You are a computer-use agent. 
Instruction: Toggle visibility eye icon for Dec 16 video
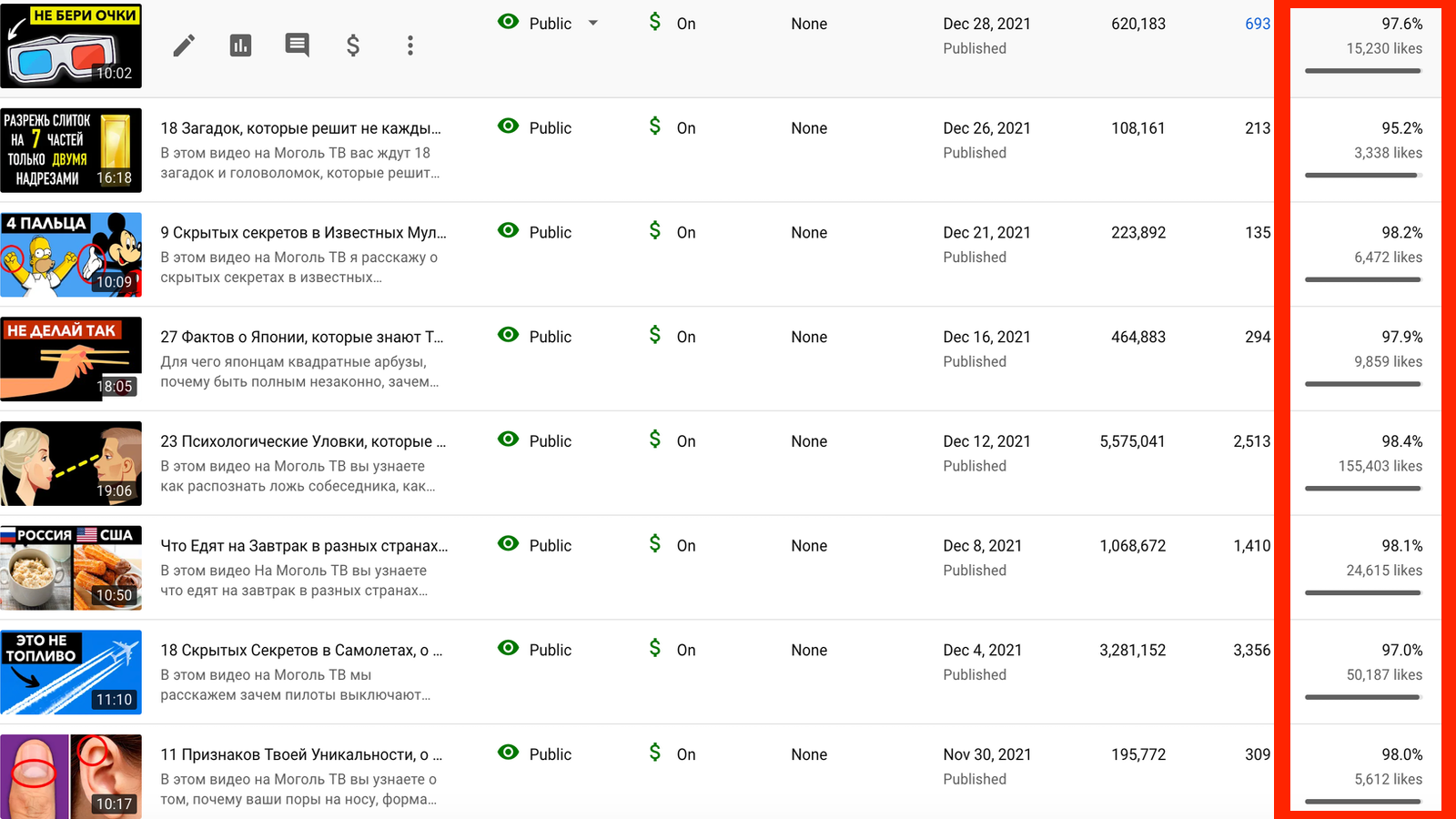click(x=509, y=335)
